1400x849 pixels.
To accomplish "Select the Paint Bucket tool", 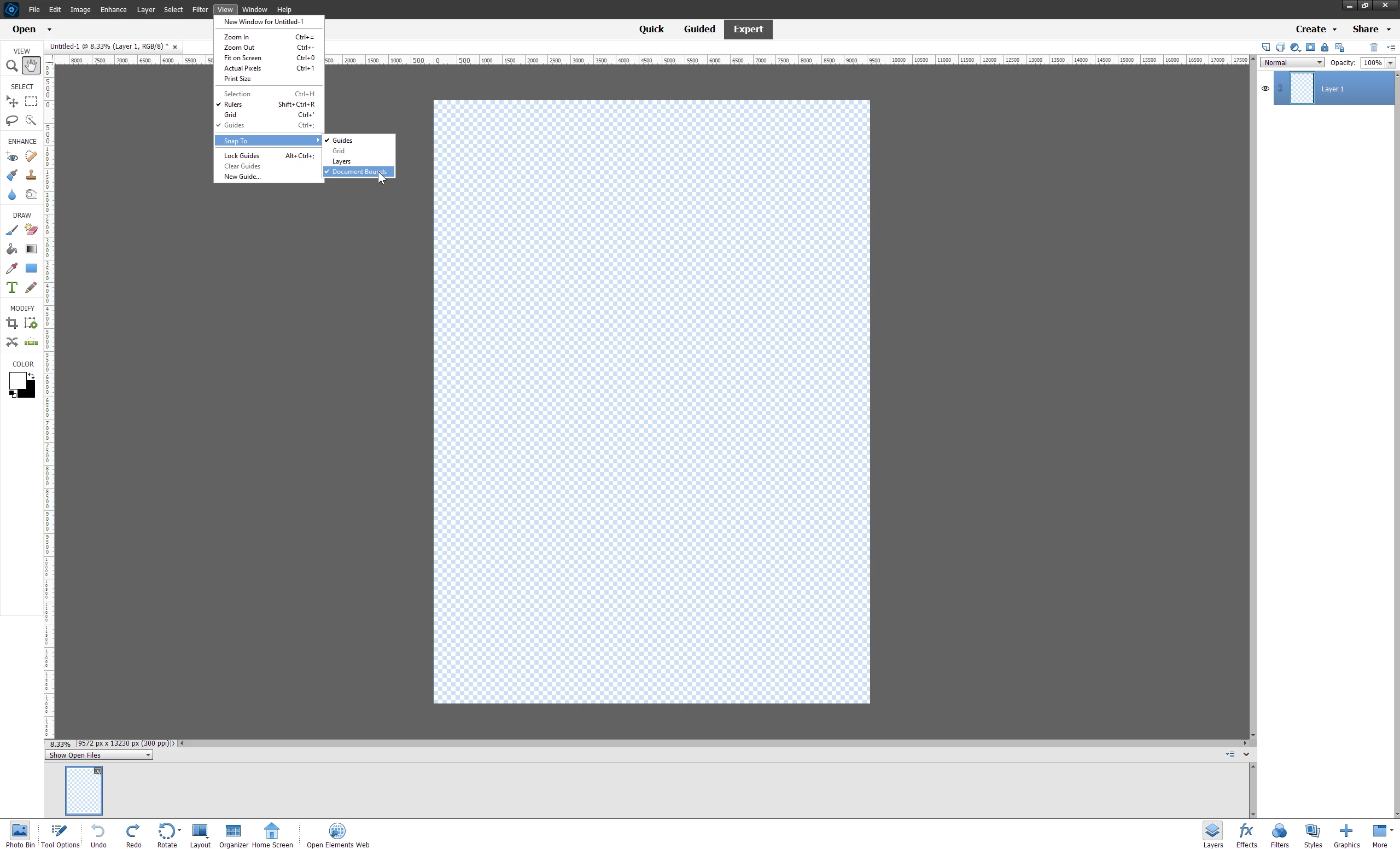I will click(11, 249).
